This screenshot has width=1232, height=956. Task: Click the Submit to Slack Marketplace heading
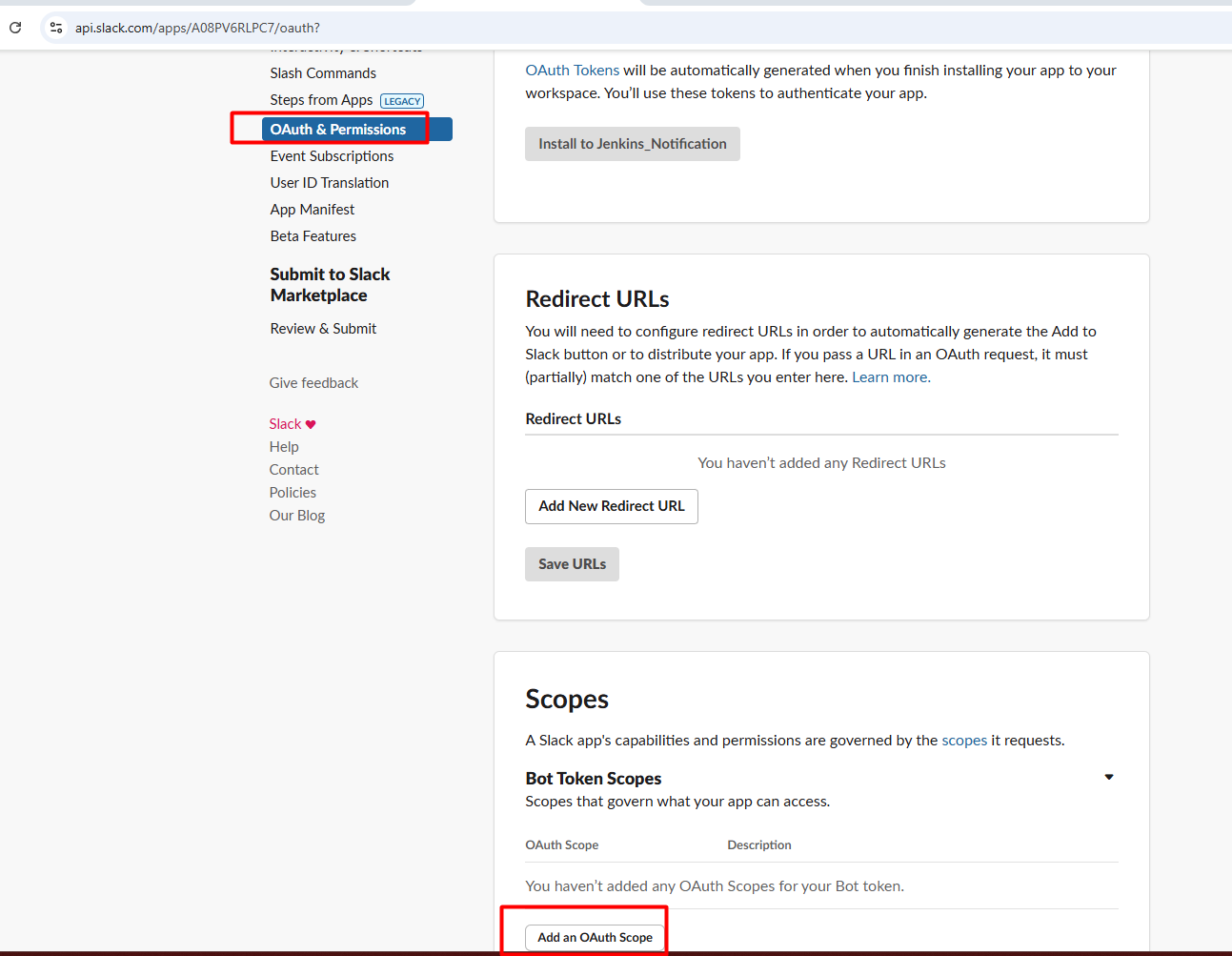coord(330,285)
